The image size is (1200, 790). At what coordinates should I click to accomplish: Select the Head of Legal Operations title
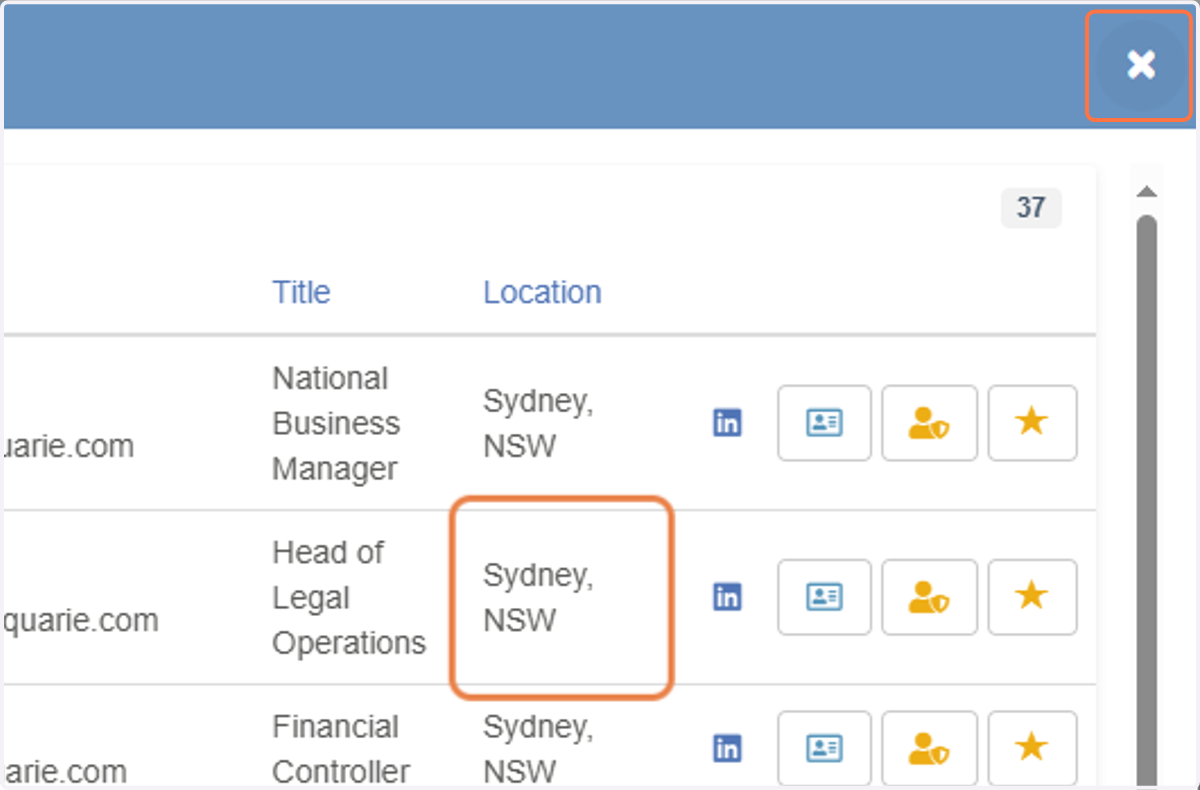pyautogui.click(x=349, y=597)
